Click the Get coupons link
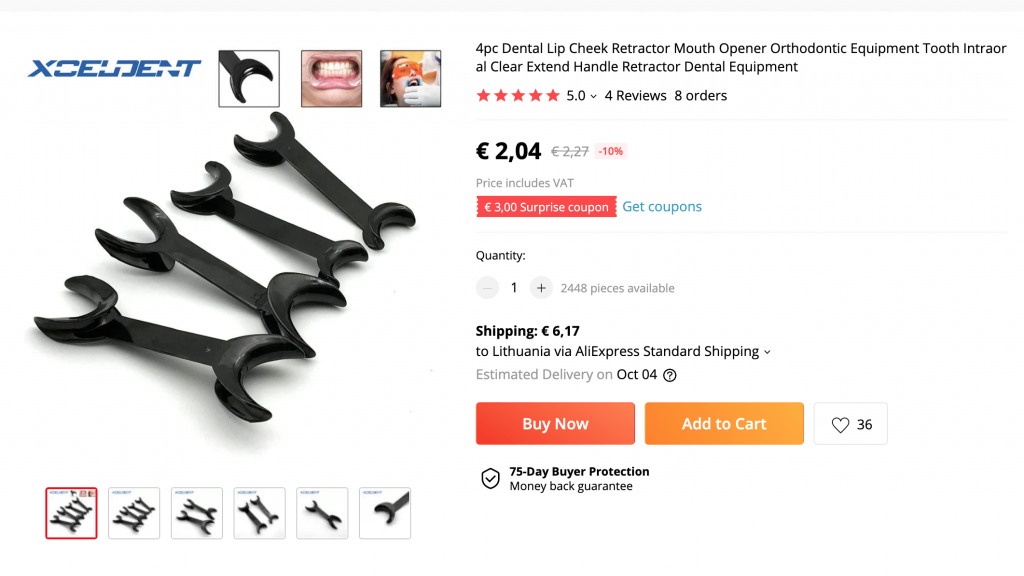This screenshot has width=1024, height=576. pos(662,206)
